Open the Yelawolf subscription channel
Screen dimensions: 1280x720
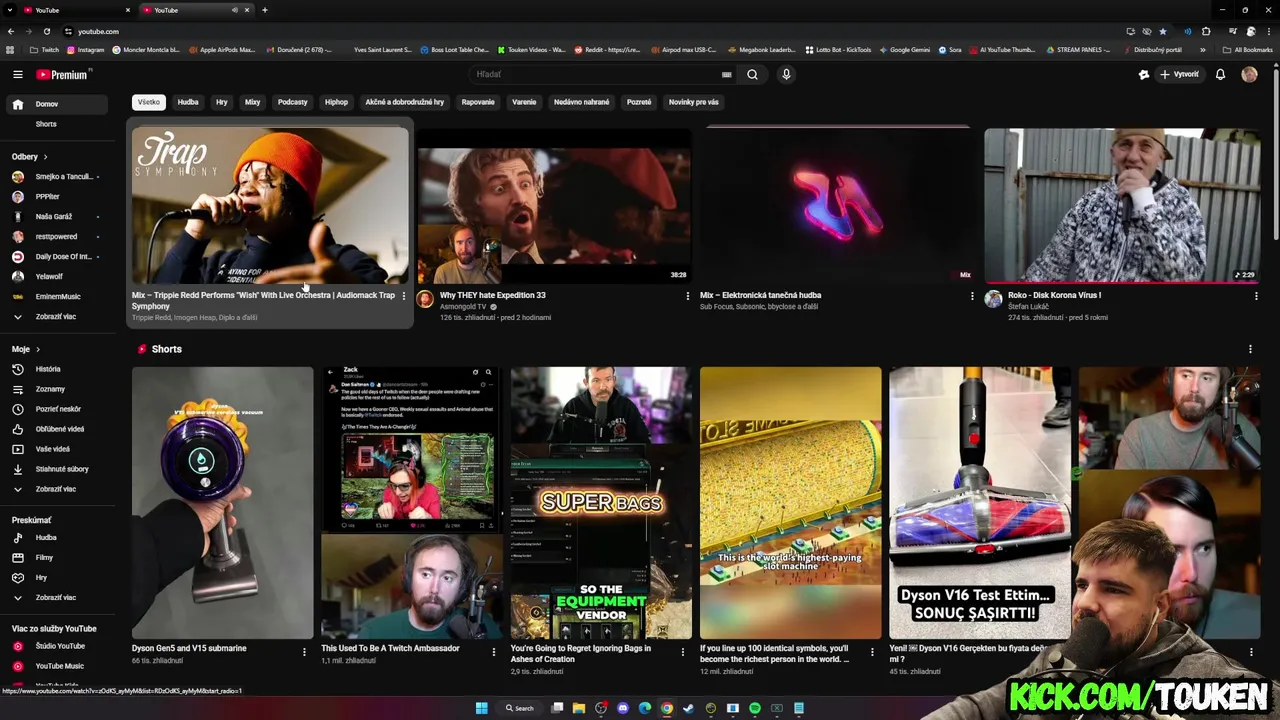56,277
